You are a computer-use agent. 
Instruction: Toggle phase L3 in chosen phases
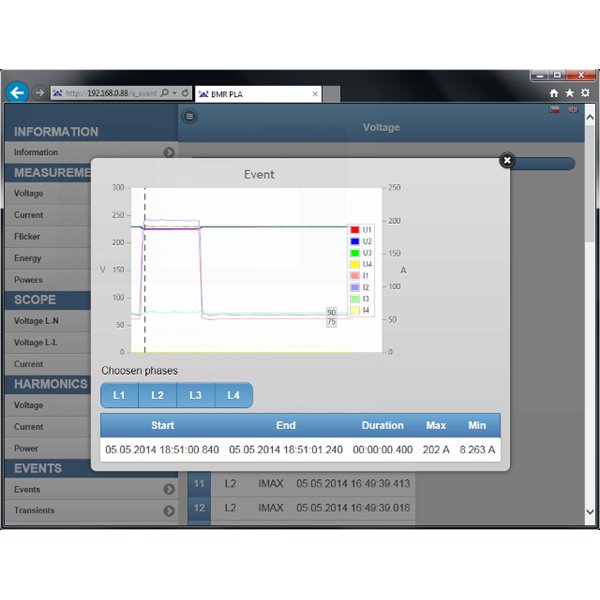195,395
